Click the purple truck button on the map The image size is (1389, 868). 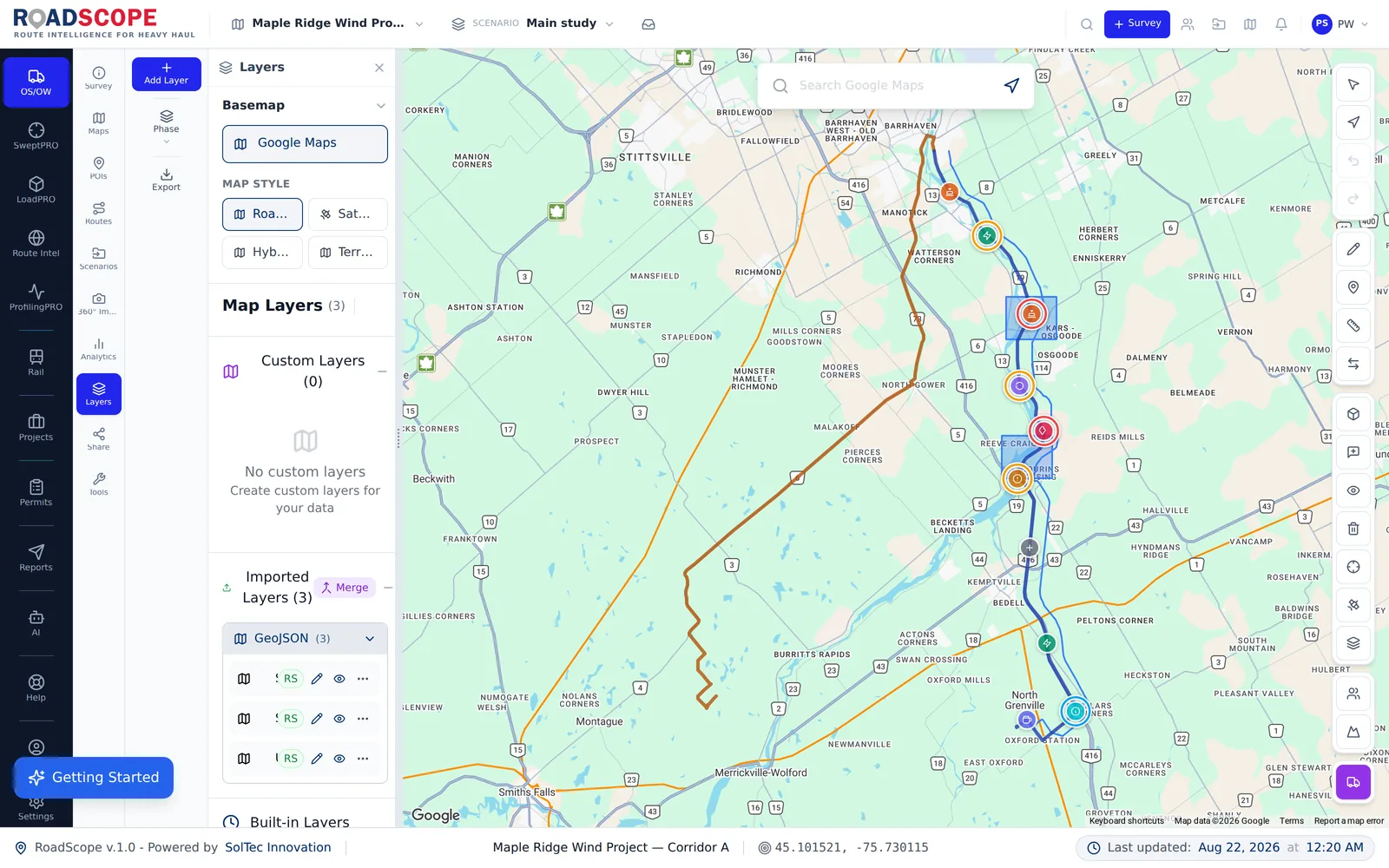(x=1353, y=782)
